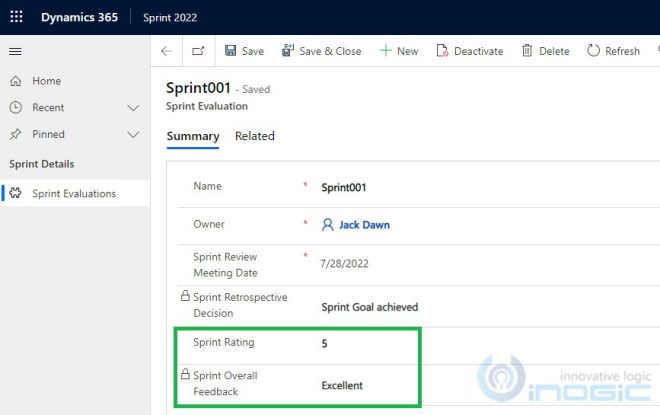
Task: Refresh the form
Action: pos(613,51)
